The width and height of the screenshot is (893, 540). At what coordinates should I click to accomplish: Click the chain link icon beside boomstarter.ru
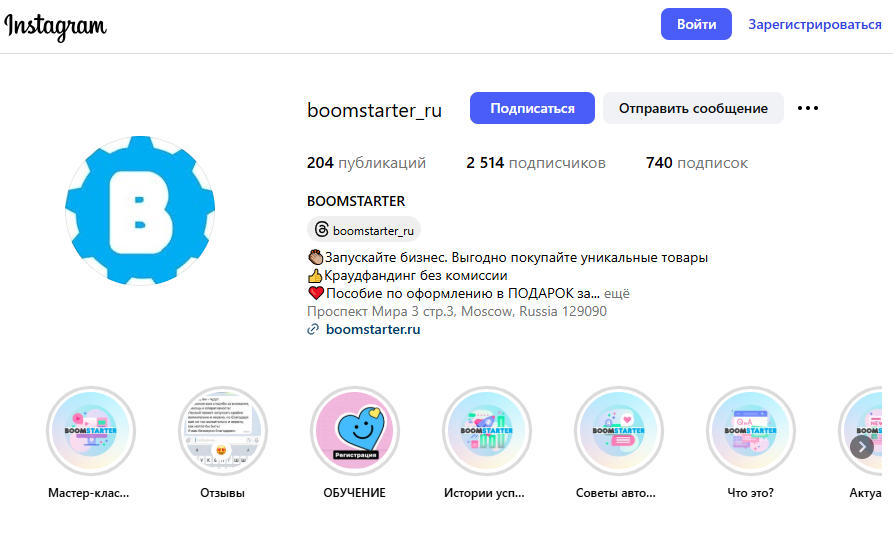click(313, 329)
